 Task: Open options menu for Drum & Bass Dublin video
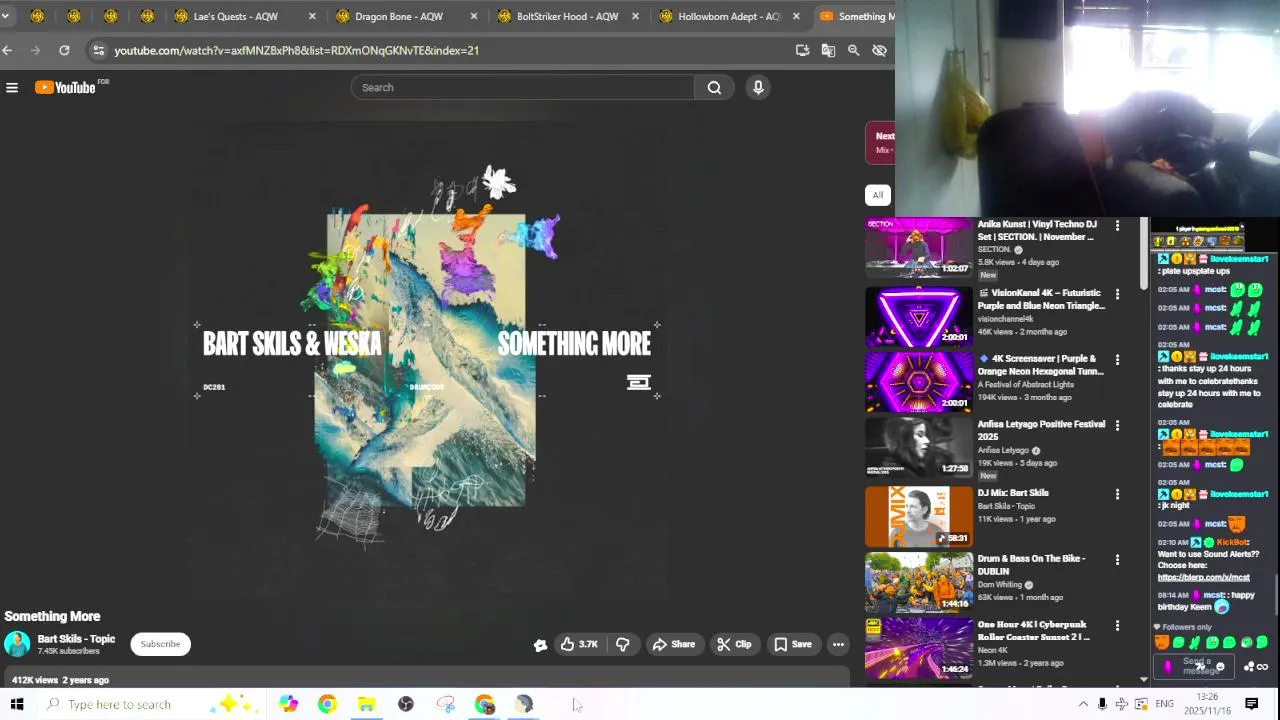(x=1117, y=560)
